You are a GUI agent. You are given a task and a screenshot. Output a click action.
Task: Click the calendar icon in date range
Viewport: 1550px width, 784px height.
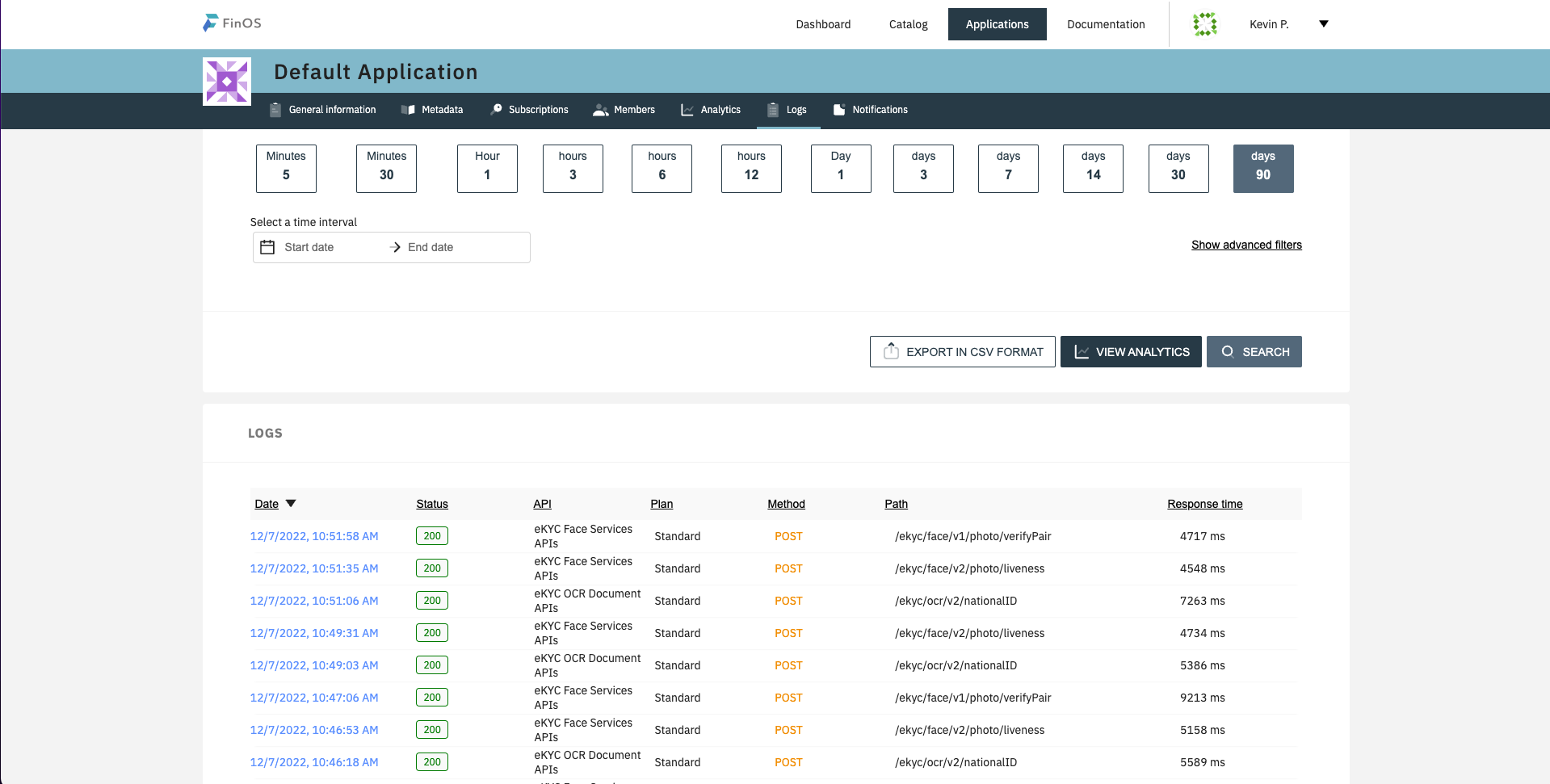pos(267,247)
